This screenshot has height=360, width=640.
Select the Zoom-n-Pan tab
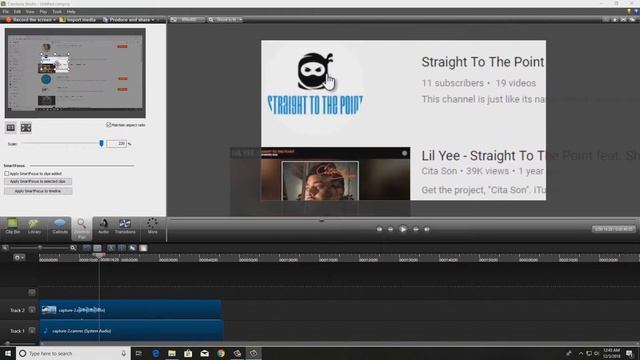[82, 228]
